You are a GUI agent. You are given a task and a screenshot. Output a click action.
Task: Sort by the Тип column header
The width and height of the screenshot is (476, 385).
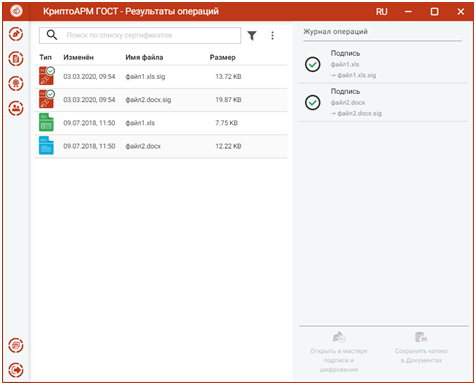coord(46,57)
